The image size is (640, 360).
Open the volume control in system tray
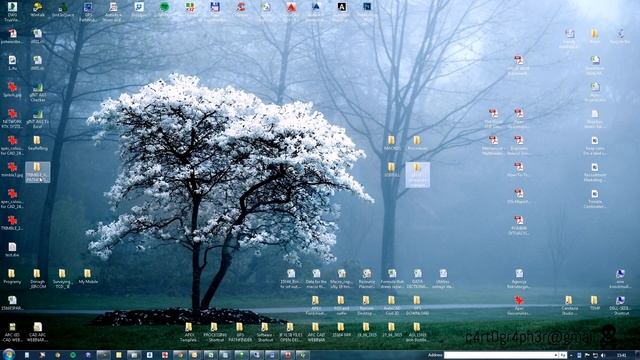click(603, 356)
